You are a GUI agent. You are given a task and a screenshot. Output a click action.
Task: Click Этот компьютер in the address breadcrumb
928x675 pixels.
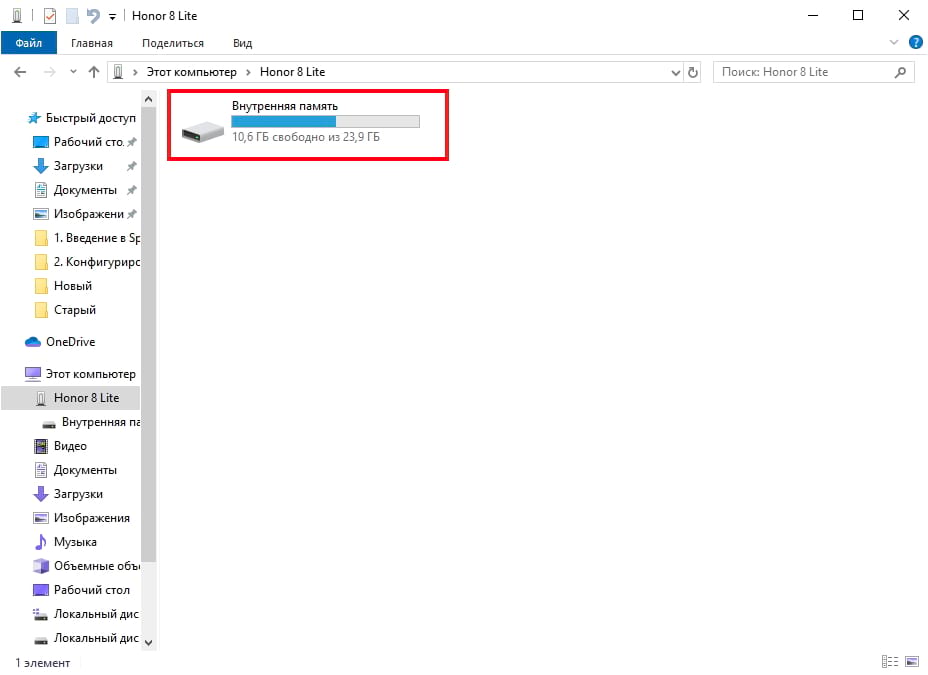[191, 72]
